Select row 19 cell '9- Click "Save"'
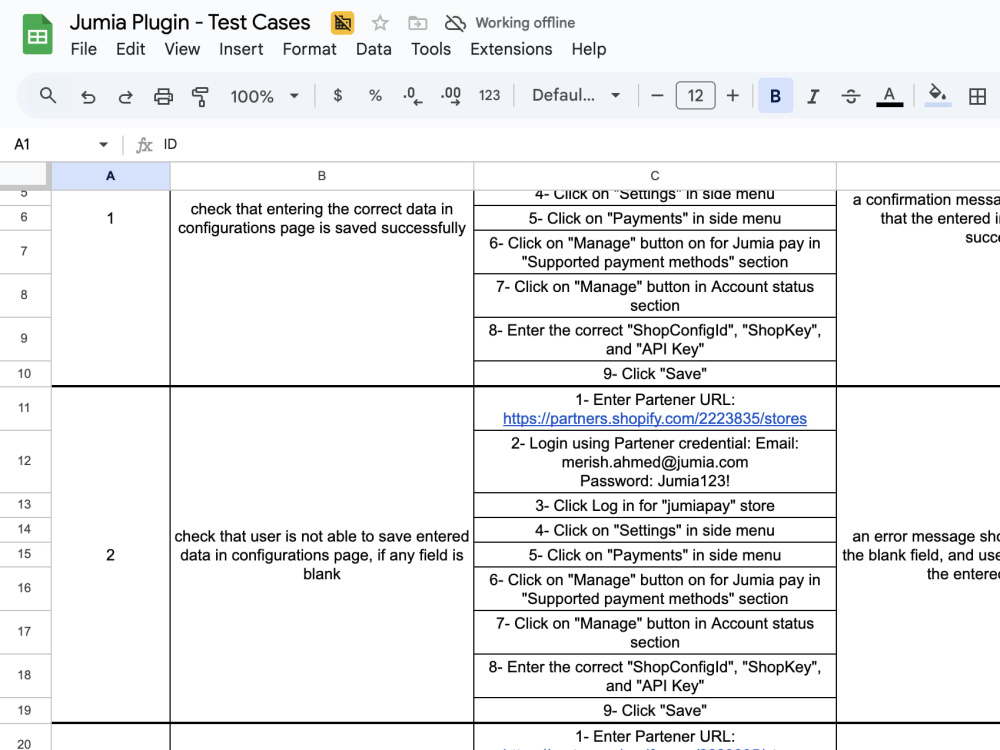1000x750 pixels. click(x=654, y=710)
